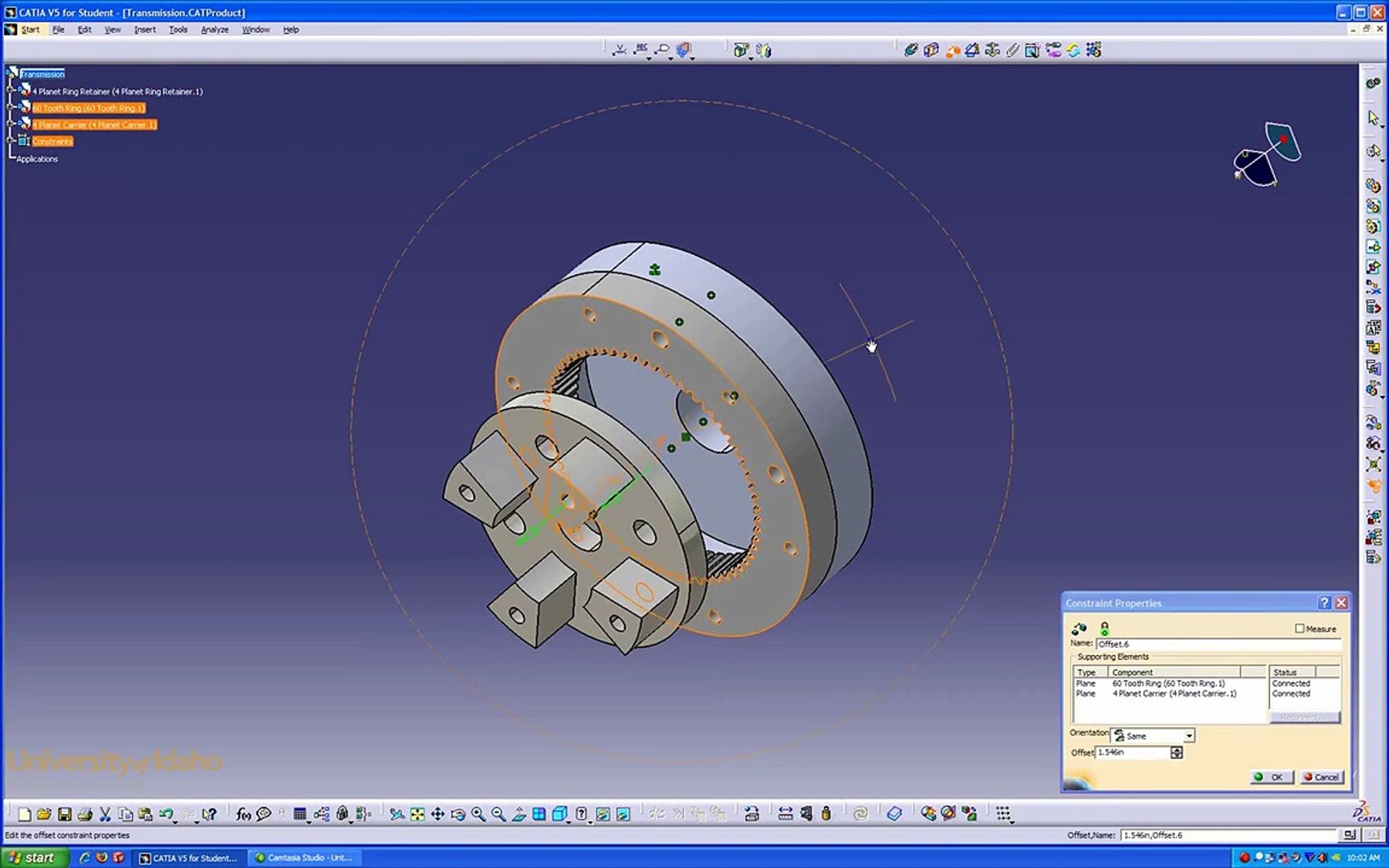The width and height of the screenshot is (1389, 868).
Task: Click OK in Constraint Properties dialog
Action: [x=1271, y=777]
